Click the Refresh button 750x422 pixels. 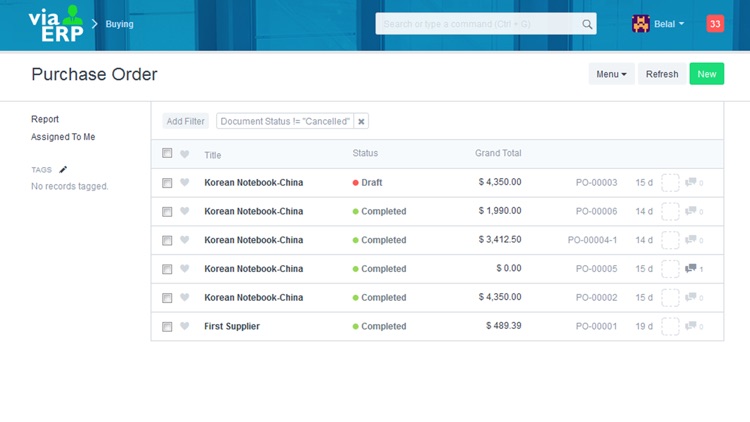coord(662,74)
